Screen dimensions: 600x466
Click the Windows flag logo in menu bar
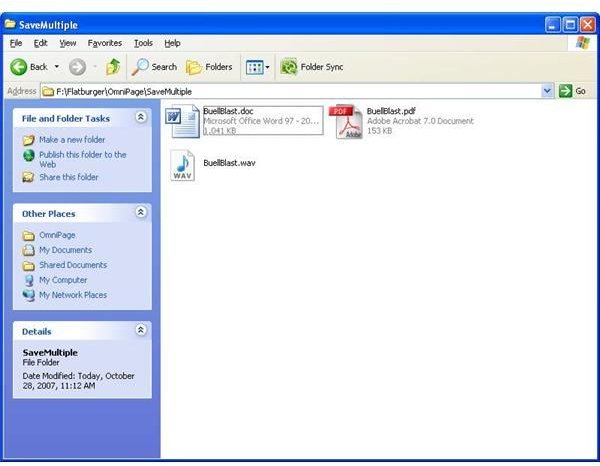(583, 42)
